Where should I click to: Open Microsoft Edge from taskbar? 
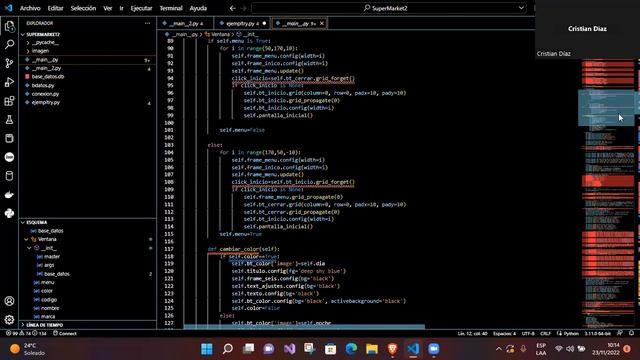tap(351, 349)
